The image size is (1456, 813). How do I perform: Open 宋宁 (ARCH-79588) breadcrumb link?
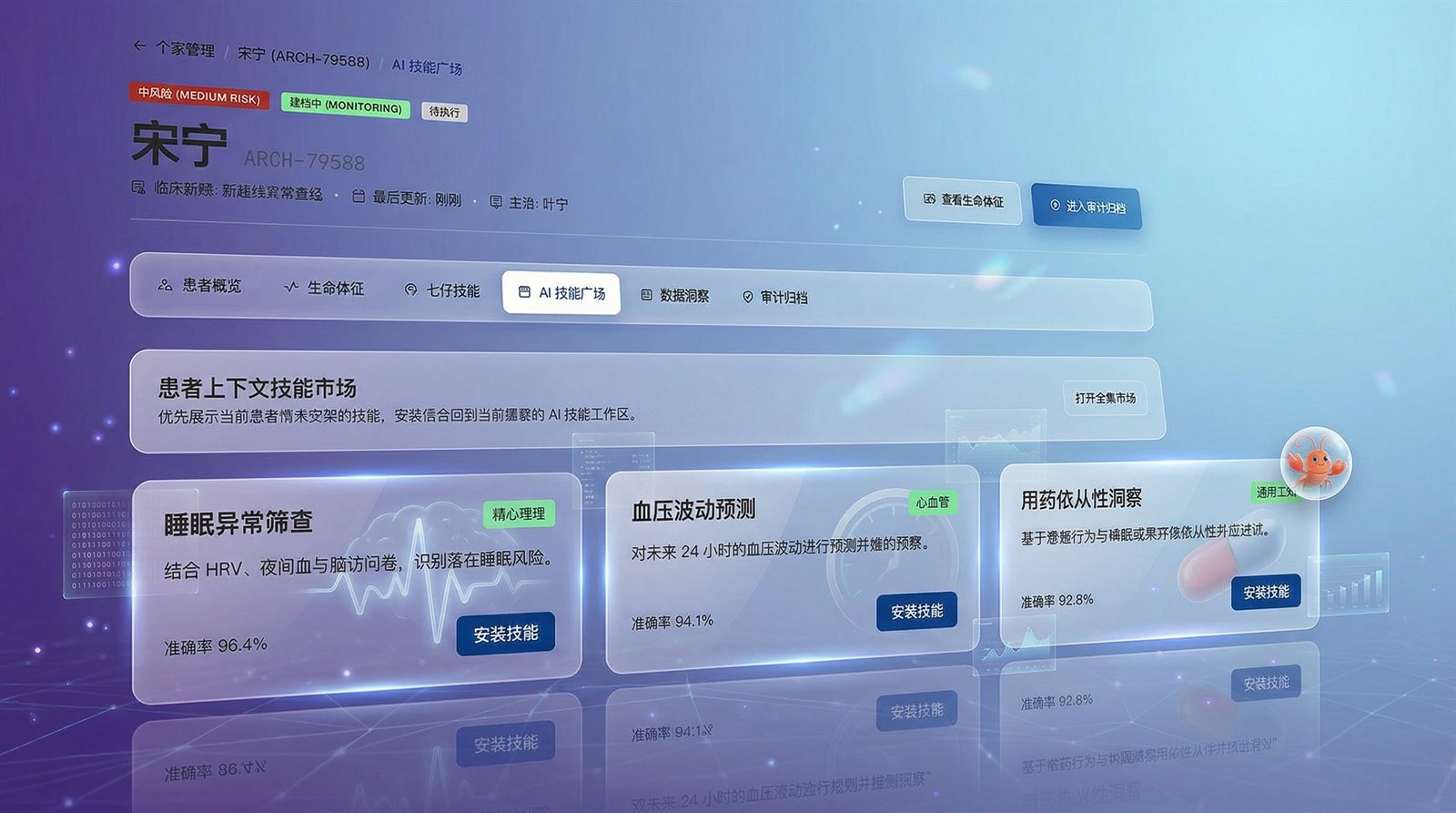click(x=304, y=57)
